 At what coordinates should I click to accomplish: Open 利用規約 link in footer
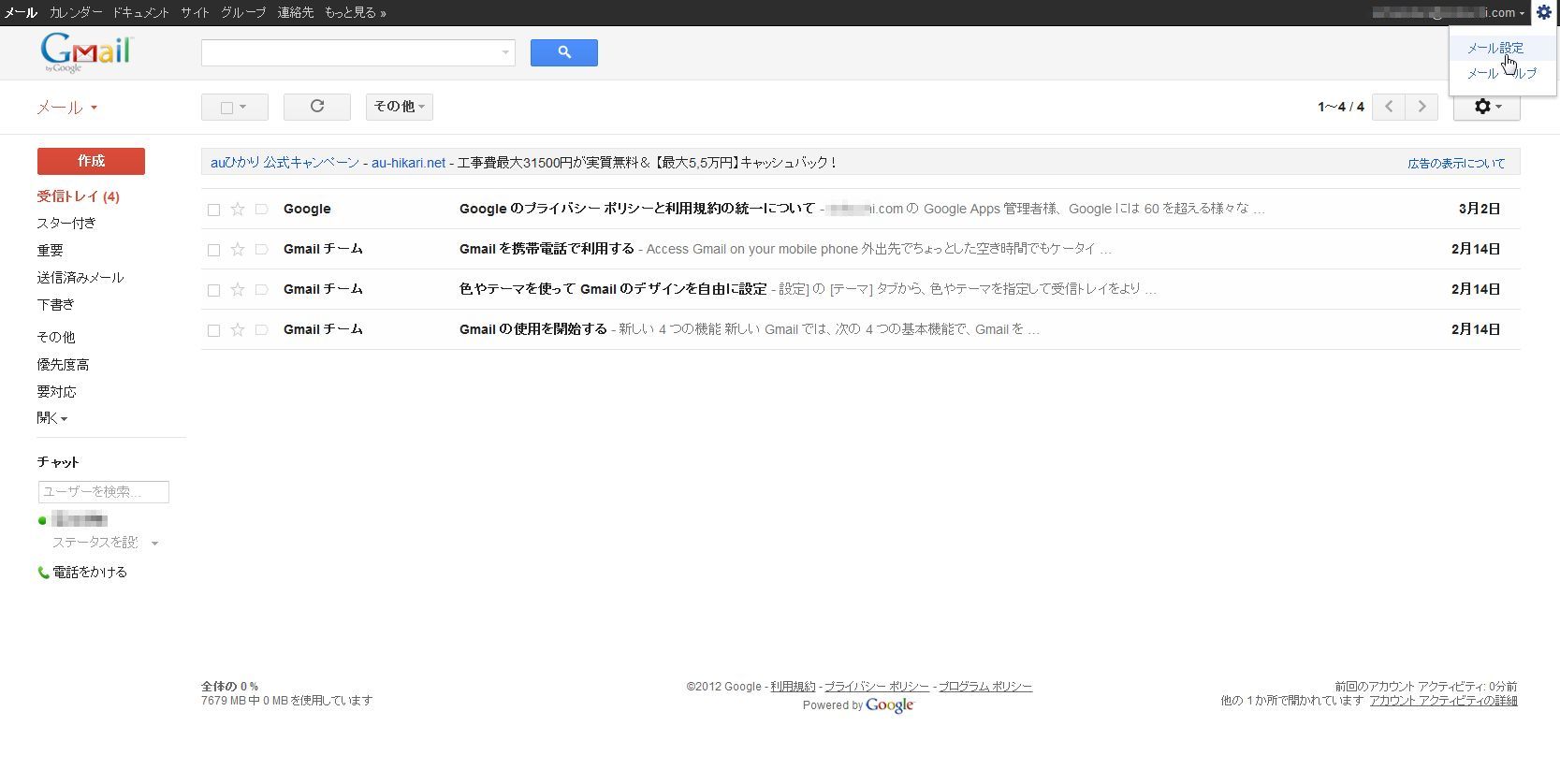tap(793, 687)
